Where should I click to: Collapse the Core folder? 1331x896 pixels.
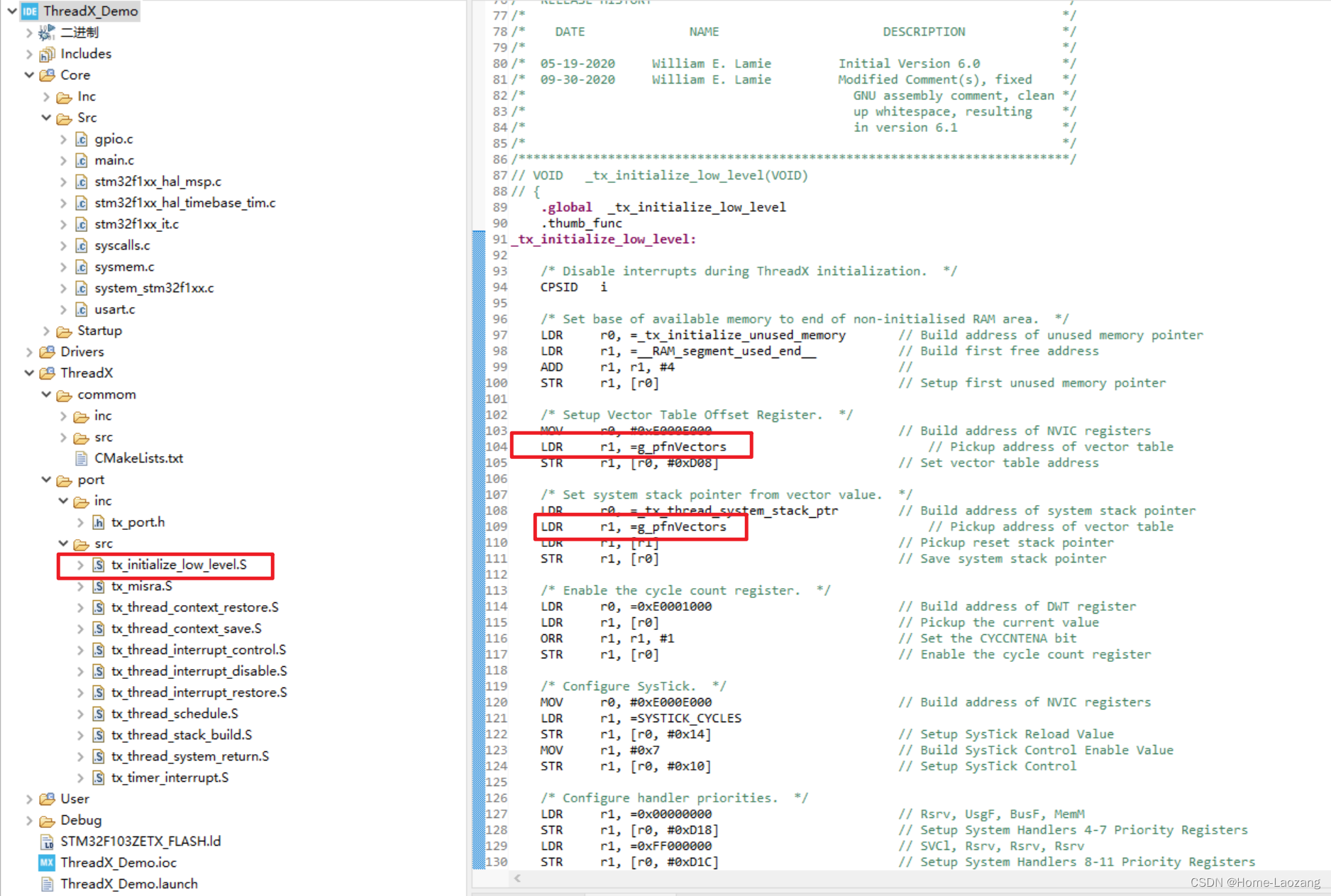click(29, 74)
